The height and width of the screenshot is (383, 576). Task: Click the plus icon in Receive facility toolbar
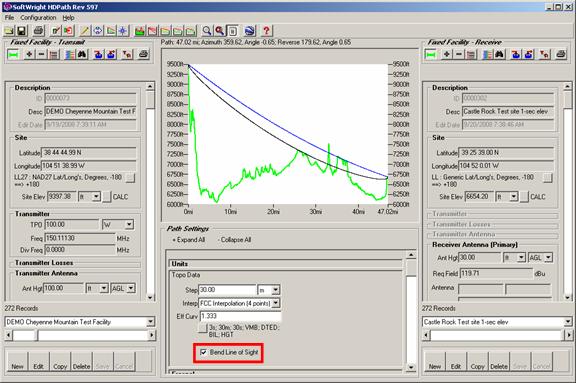[446, 55]
